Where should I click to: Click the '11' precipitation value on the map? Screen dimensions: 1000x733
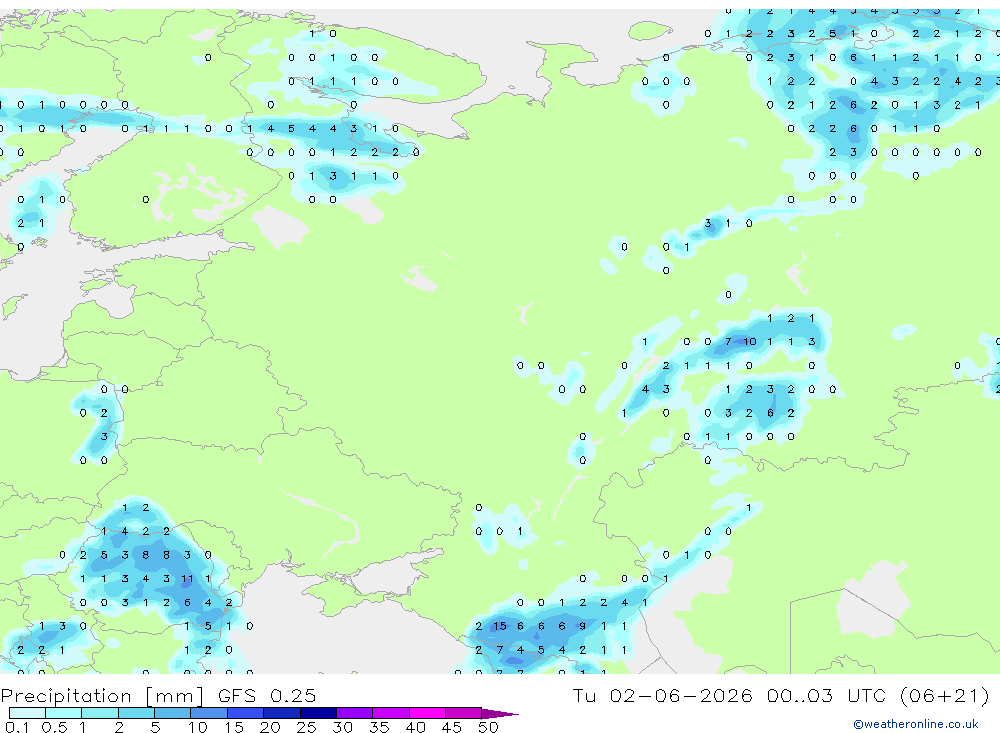coord(187,579)
